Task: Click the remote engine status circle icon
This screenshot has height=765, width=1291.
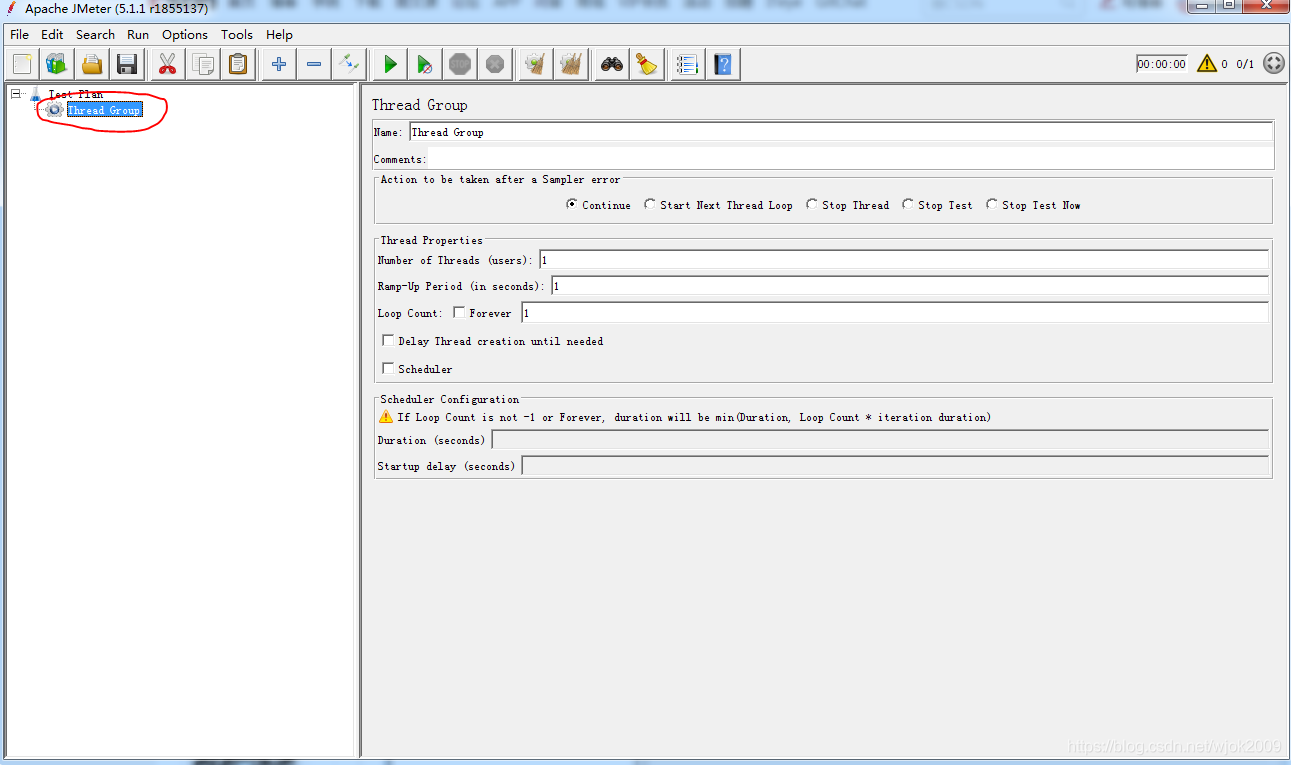Action: 1274,63
